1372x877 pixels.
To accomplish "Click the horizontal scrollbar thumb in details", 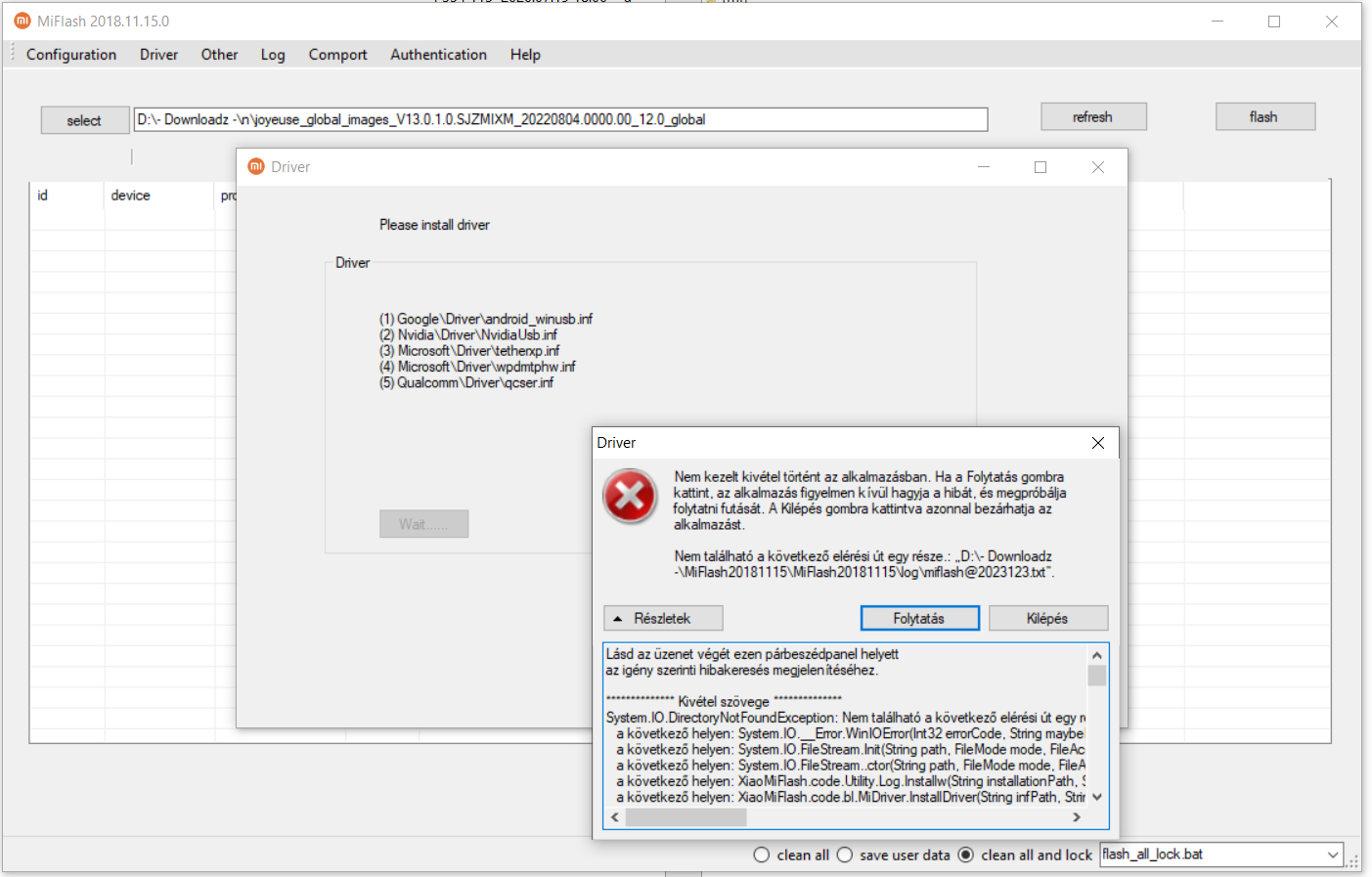I will tap(686, 817).
